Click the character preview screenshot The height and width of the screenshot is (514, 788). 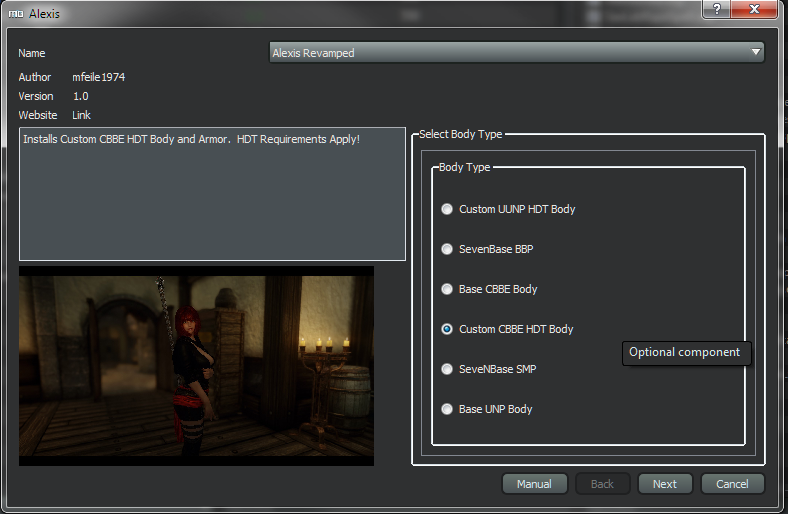coord(196,365)
